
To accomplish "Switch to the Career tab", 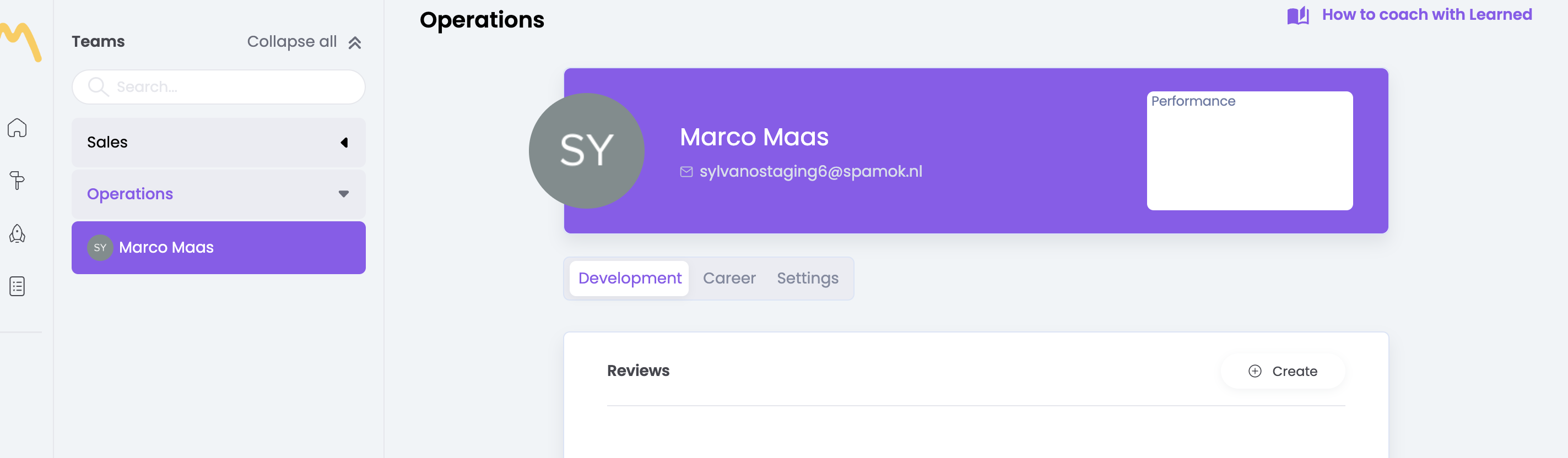I will [x=728, y=279].
